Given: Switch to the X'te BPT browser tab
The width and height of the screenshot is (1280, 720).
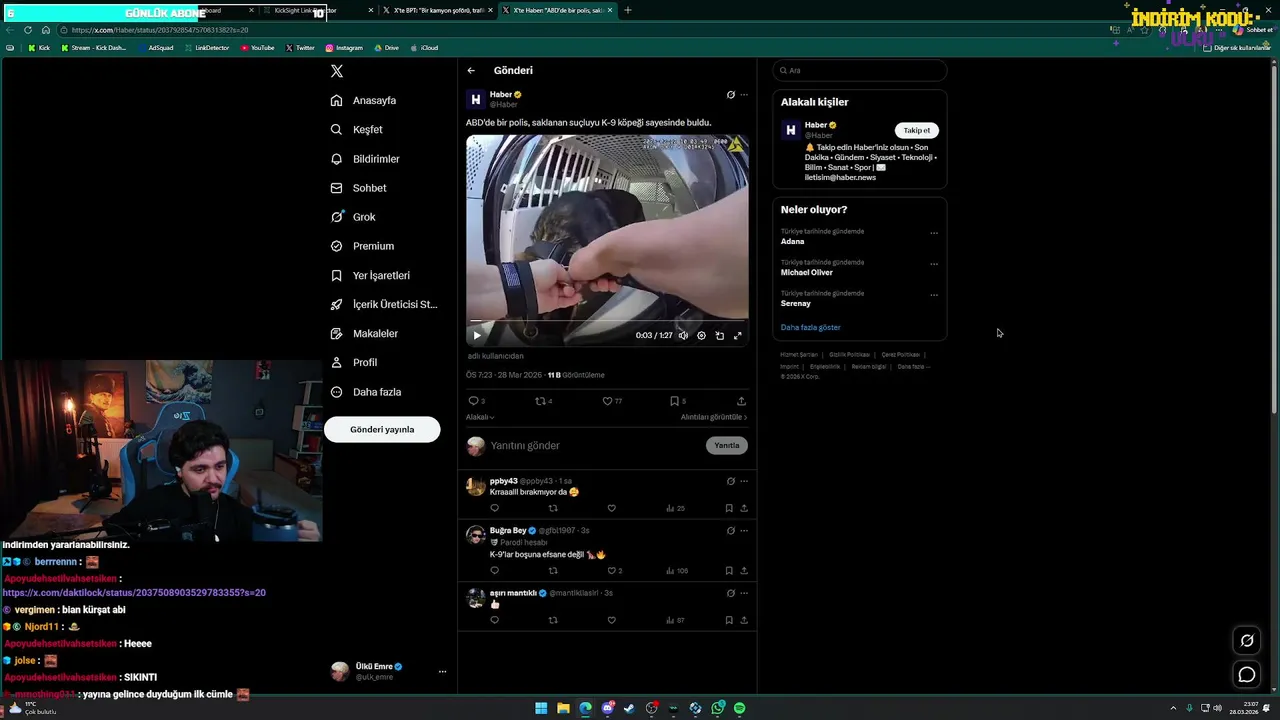Looking at the screenshot, I should (439, 10).
